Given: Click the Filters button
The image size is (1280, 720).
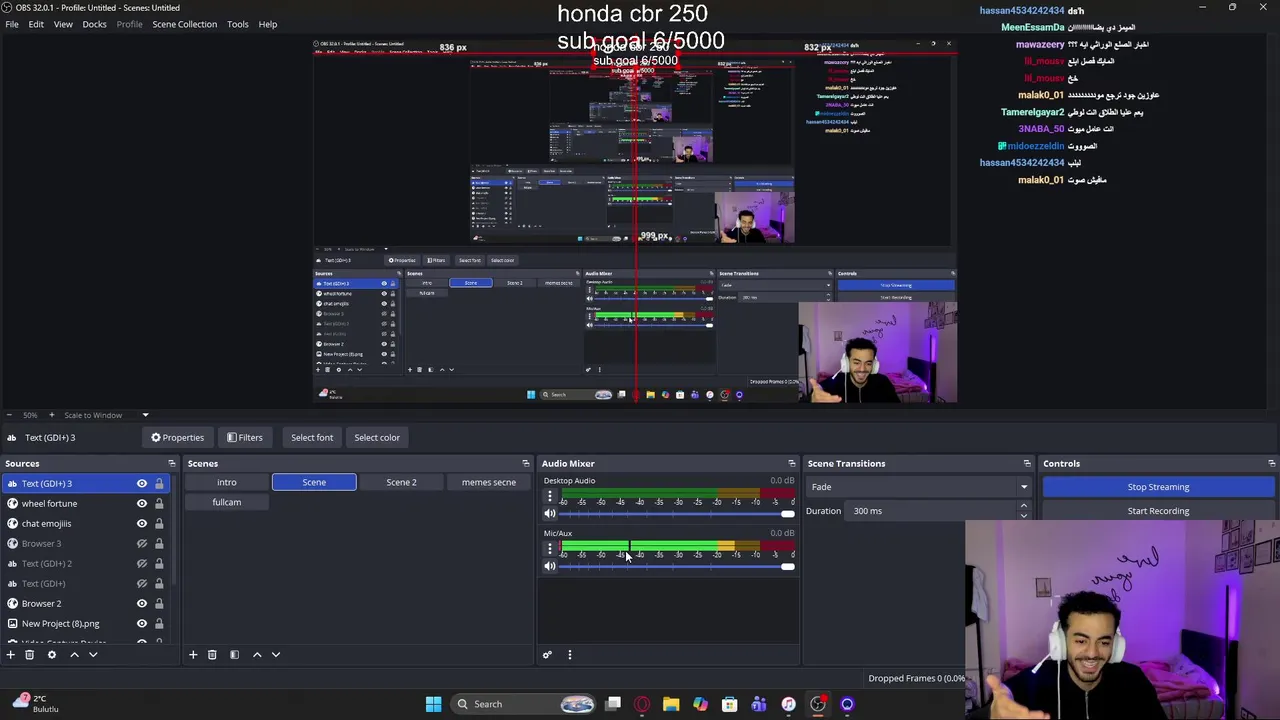Looking at the screenshot, I should [245, 437].
